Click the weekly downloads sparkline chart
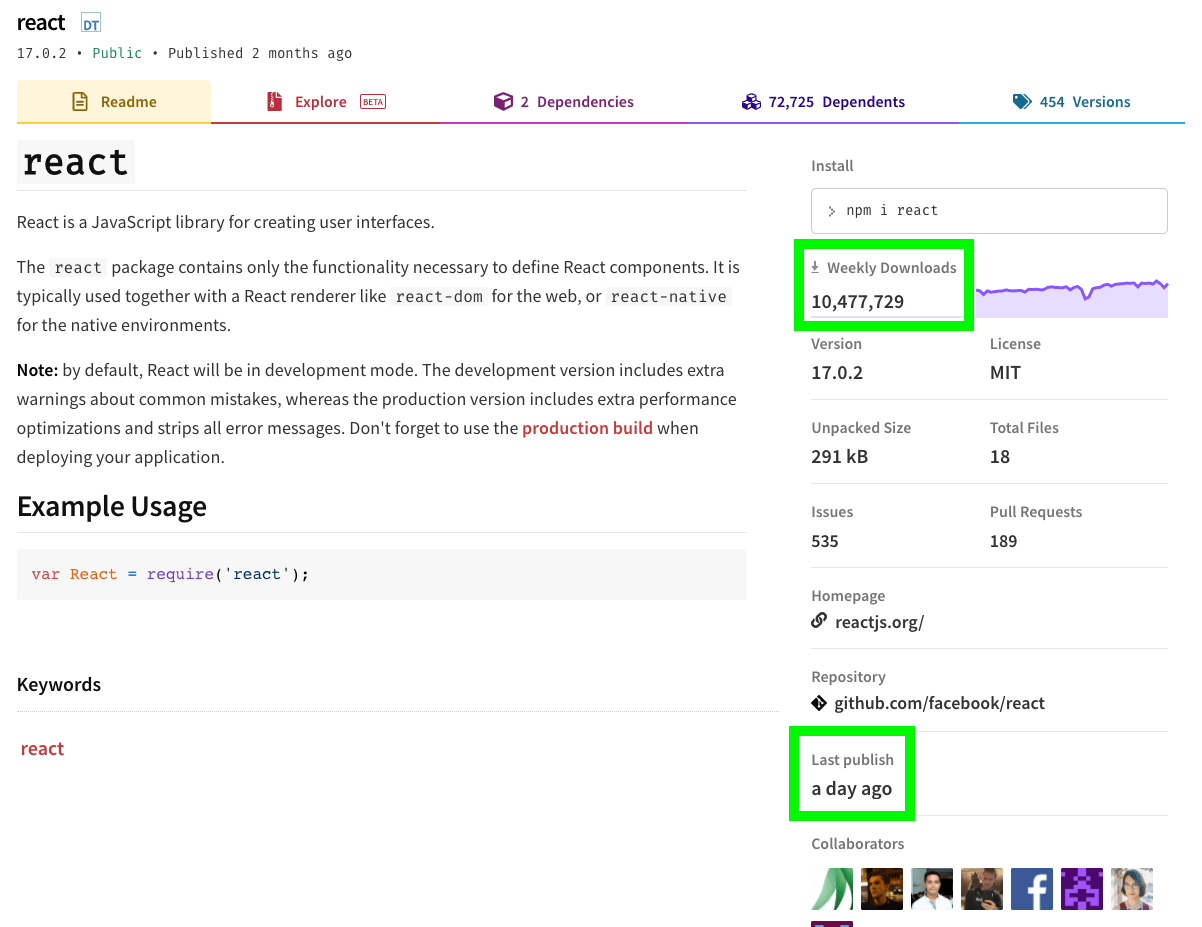The height and width of the screenshot is (927, 1202). coord(1071,298)
